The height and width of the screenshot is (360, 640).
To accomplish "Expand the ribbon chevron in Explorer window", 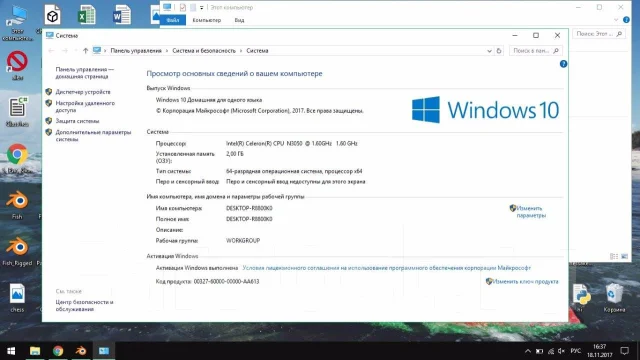I will tap(616, 20).
